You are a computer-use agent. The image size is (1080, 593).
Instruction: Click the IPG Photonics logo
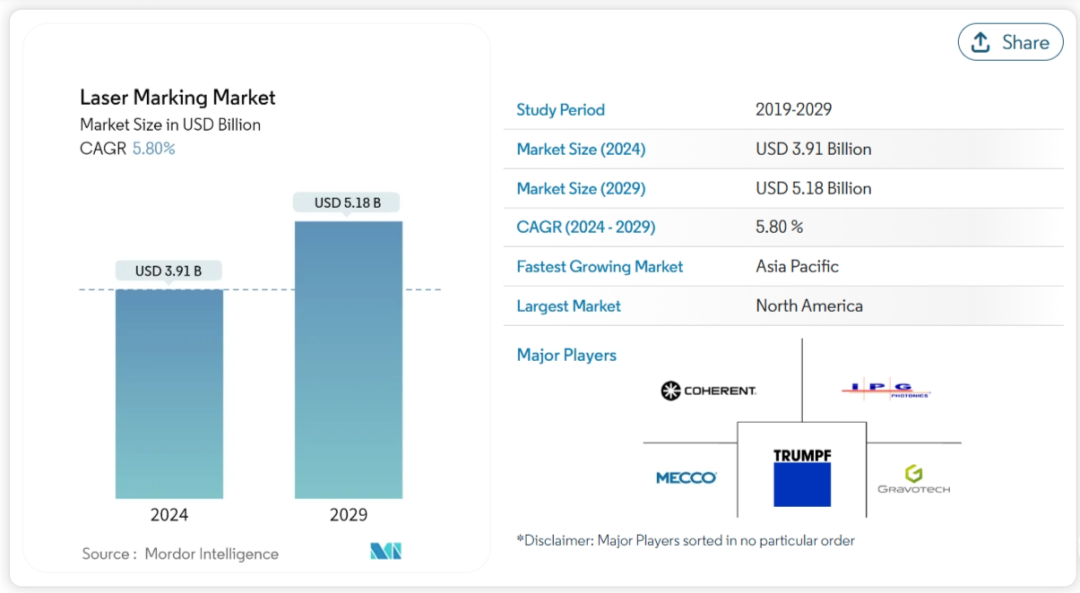point(886,390)
